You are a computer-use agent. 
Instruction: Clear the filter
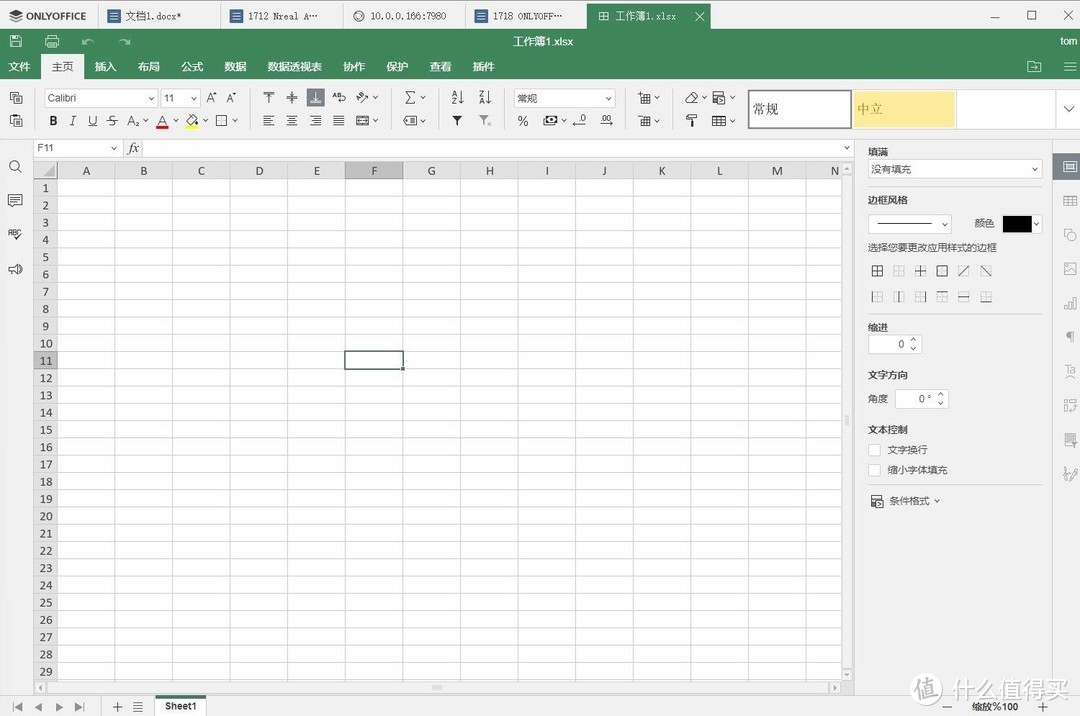[485, 120]
